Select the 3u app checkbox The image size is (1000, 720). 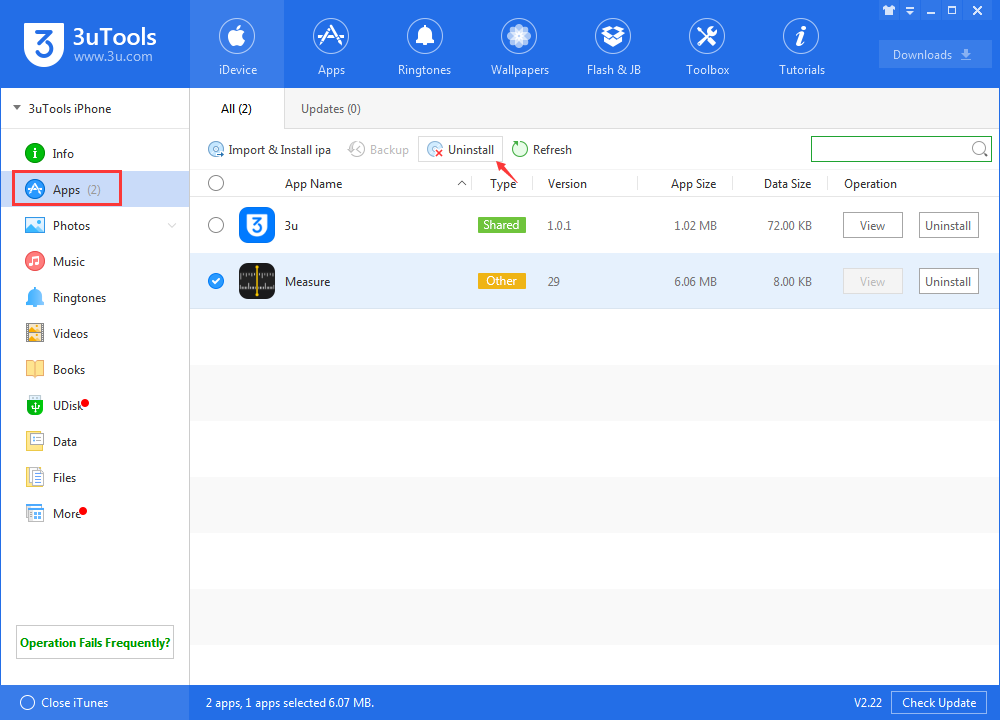click(x=216, y=225)
